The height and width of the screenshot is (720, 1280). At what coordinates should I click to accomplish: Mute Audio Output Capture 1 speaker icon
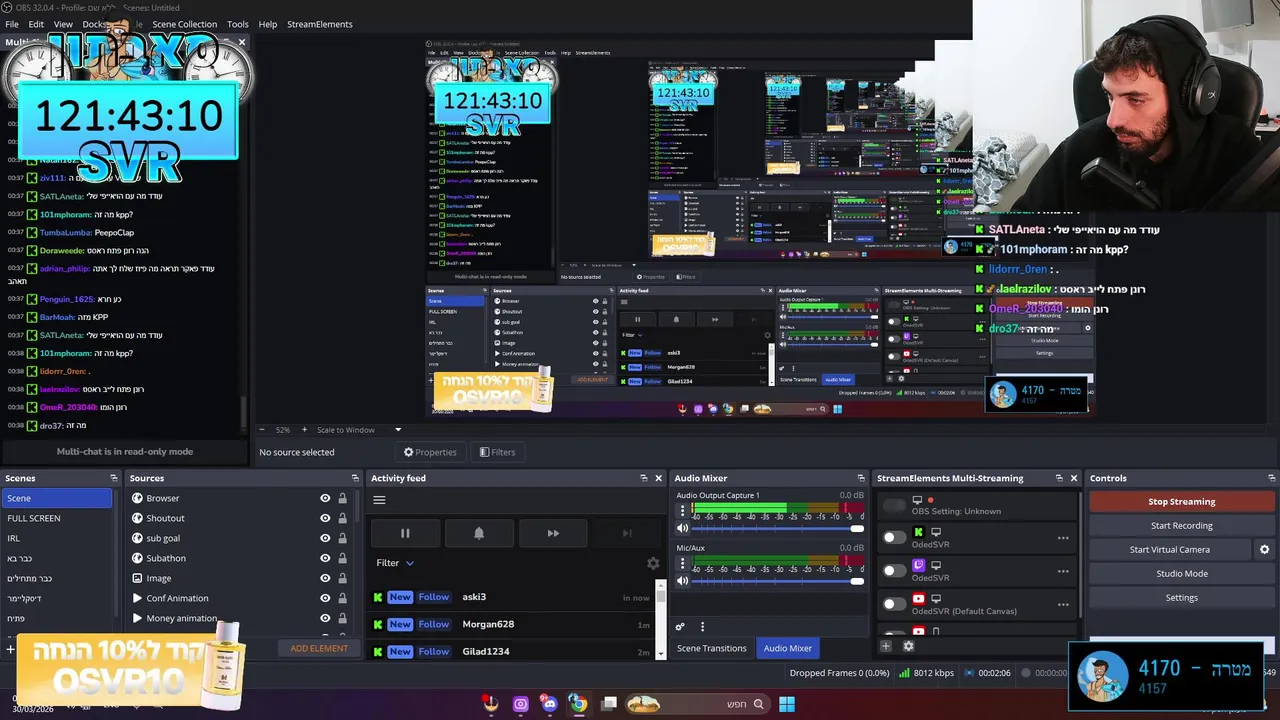683,528
